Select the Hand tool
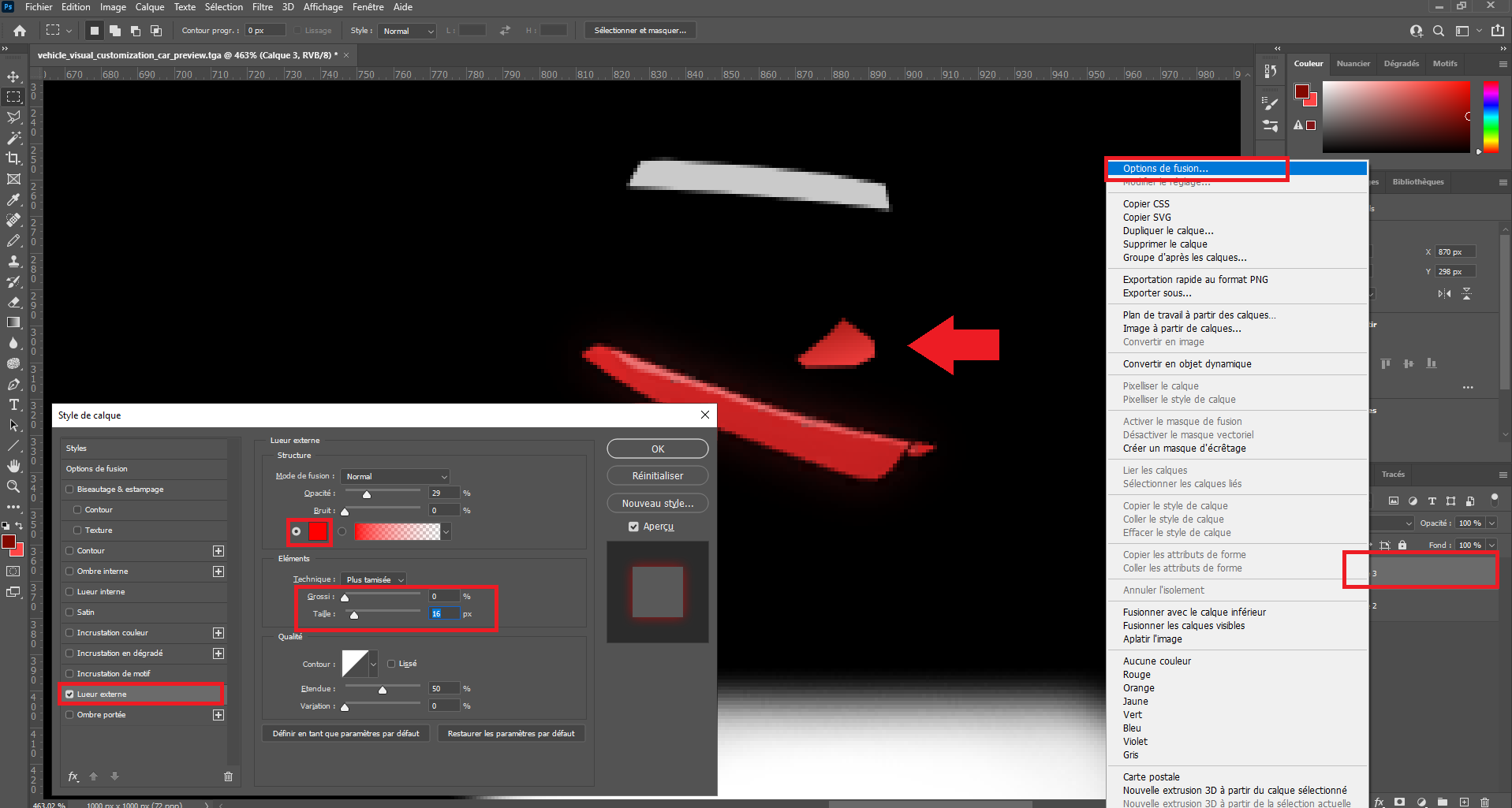The width and height of the screenshot is (1512, 808). point(13,466)
